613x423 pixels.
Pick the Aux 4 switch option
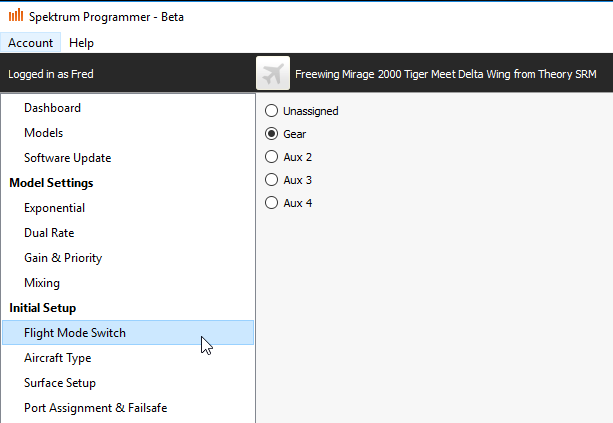271,203
